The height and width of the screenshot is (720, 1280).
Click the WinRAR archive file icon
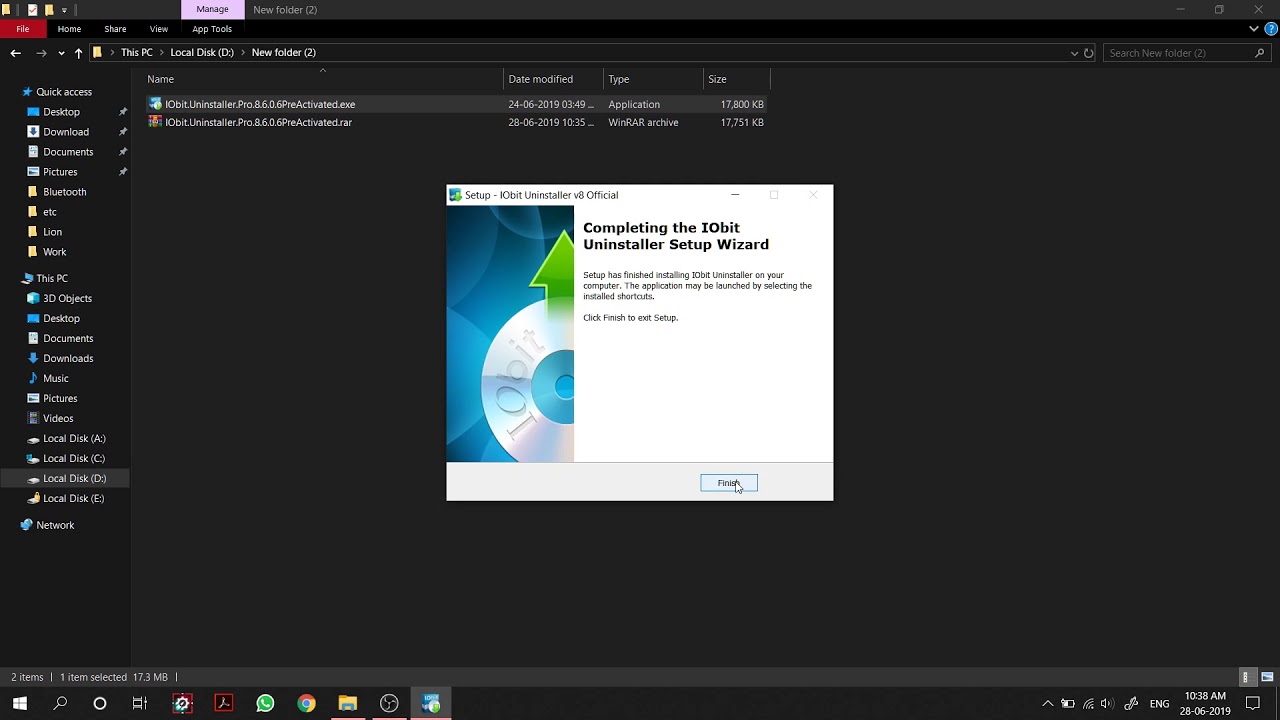[155, 122]
